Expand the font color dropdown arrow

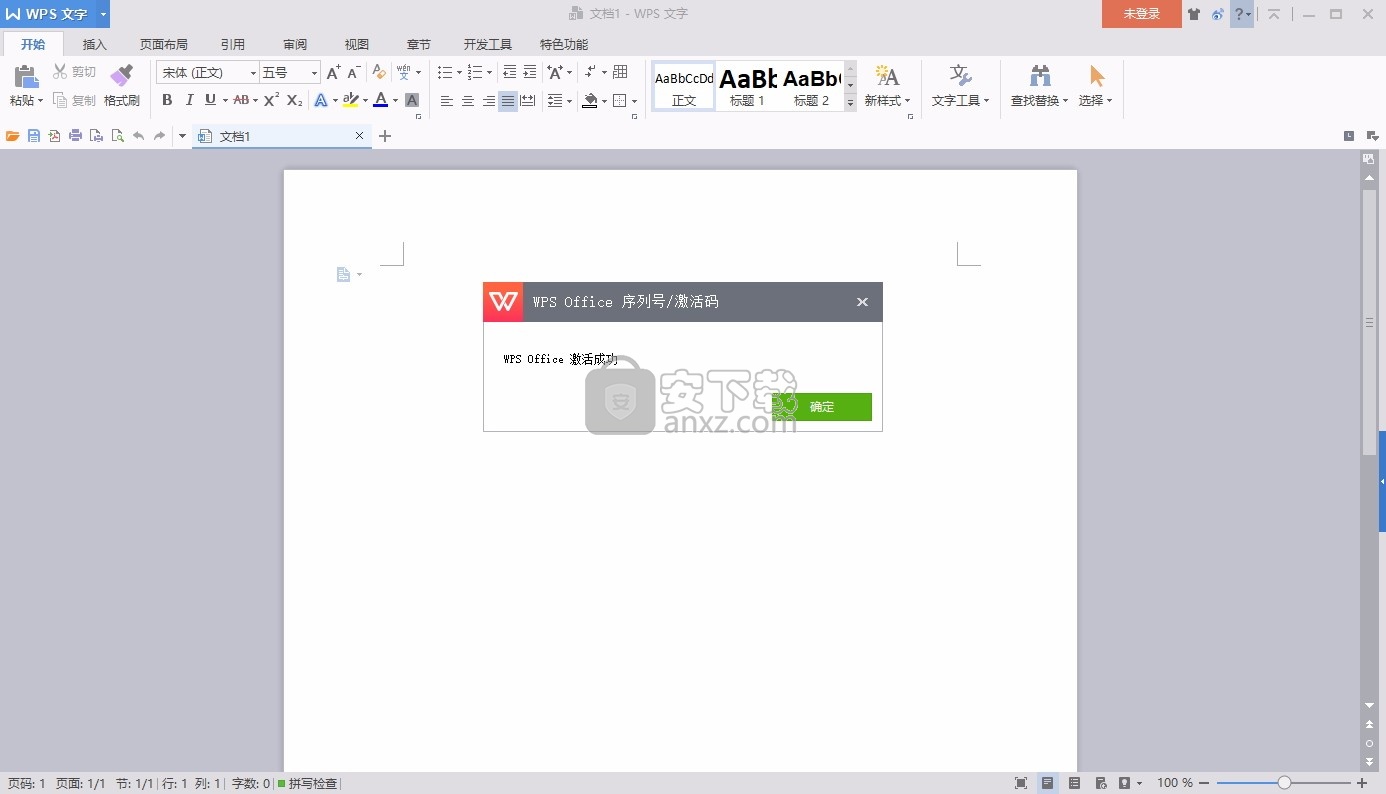(395, 100)
